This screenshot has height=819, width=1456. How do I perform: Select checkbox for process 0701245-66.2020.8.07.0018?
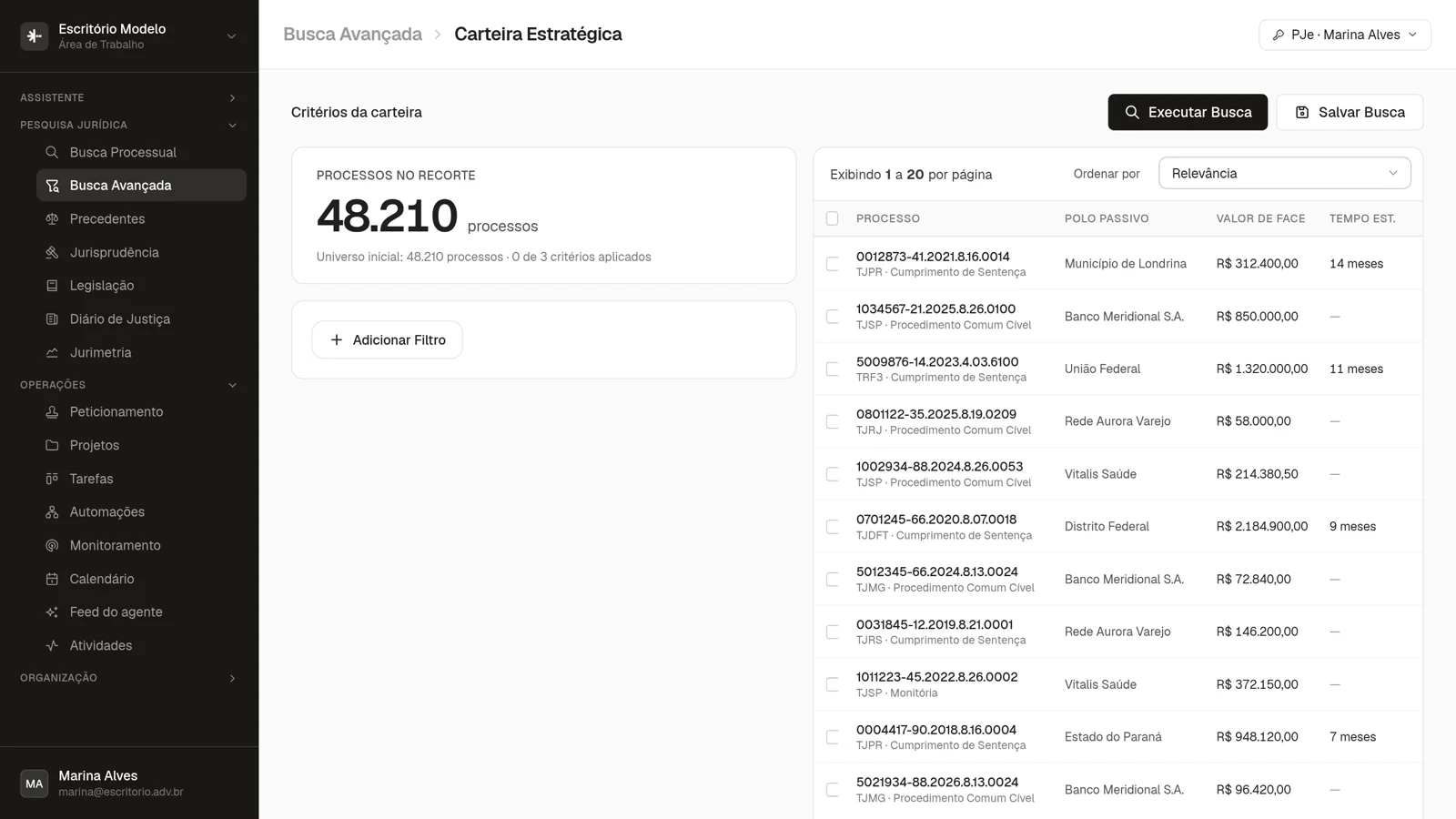tap(832, 527)
